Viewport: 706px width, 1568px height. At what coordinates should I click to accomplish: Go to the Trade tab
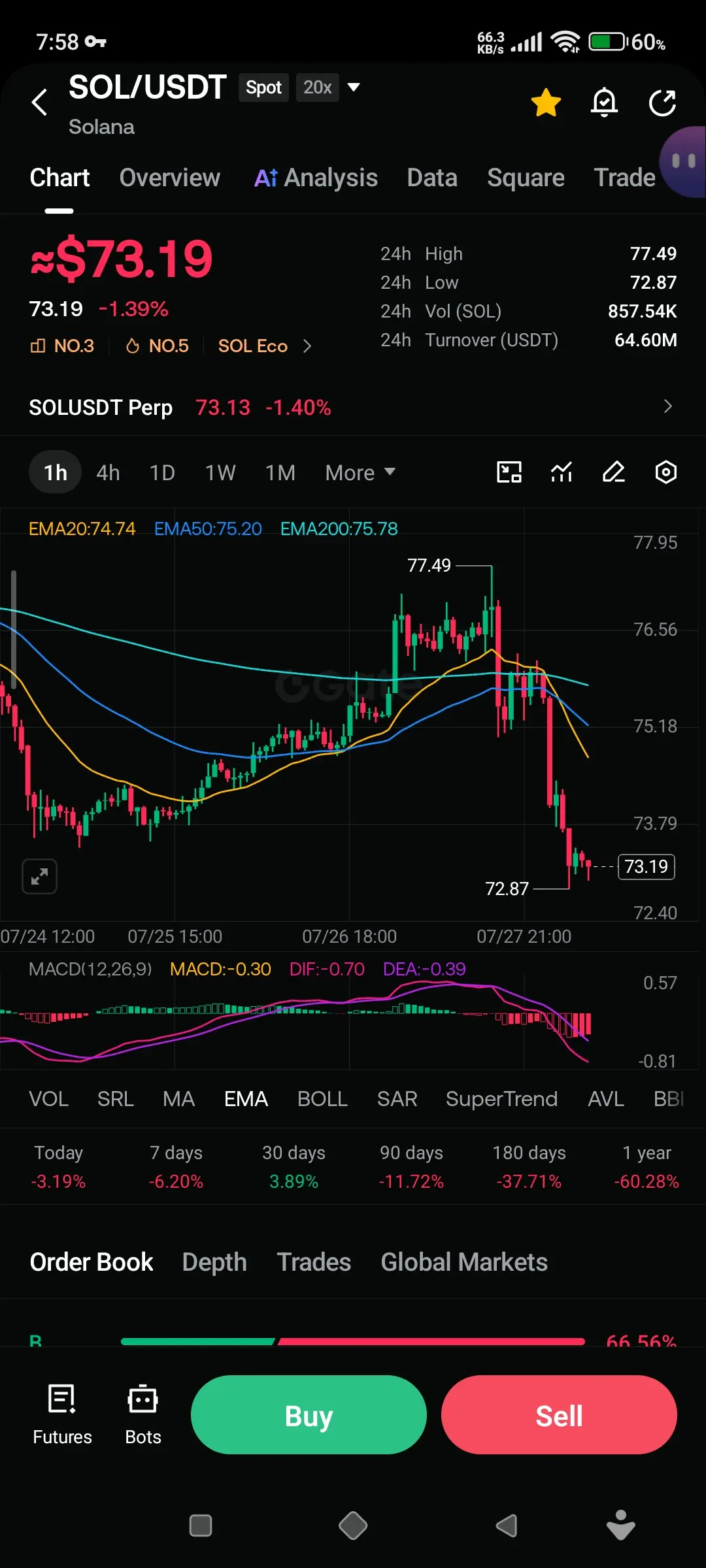(624, 178)
